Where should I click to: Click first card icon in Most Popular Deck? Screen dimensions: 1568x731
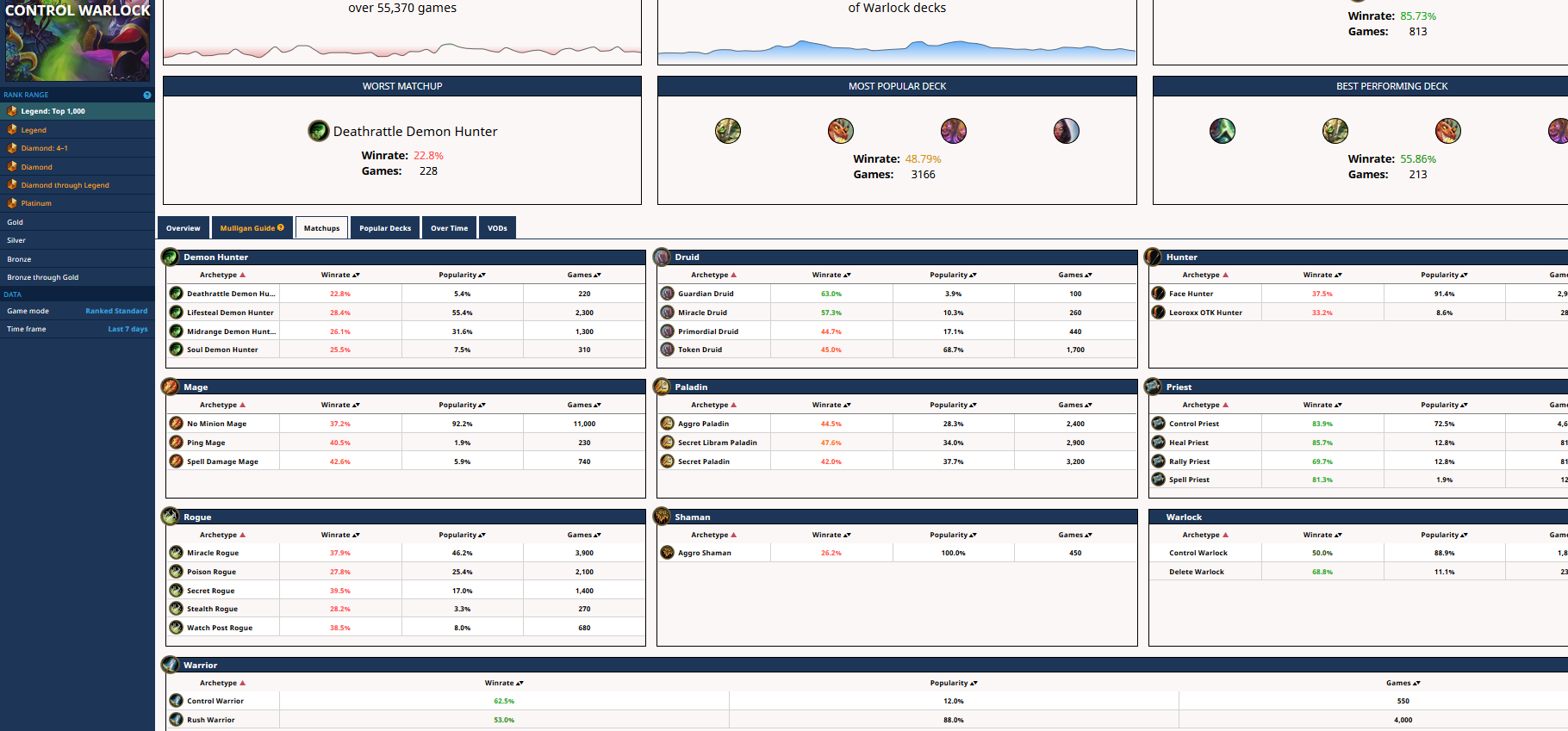pyautogui.click(x=728, y=131)
